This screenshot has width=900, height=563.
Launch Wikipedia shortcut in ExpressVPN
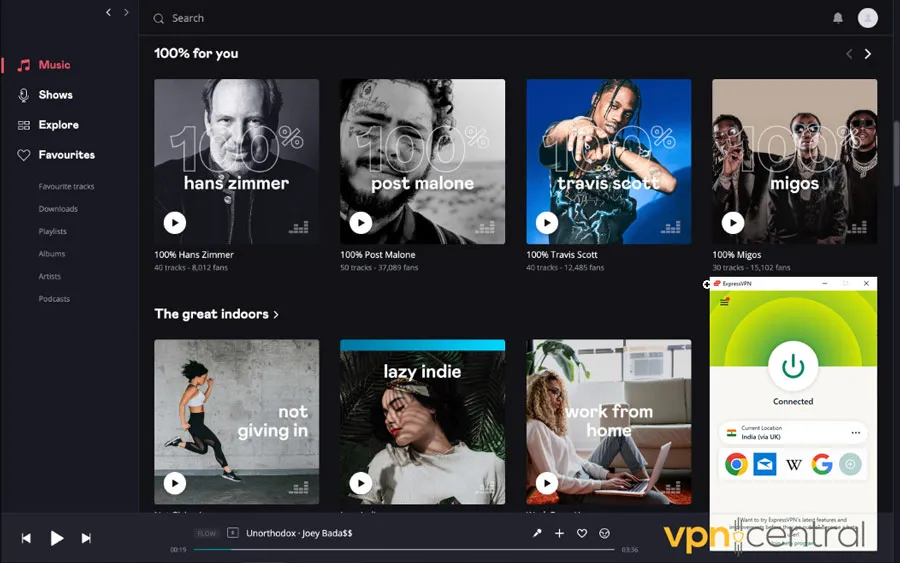point(793,464)
